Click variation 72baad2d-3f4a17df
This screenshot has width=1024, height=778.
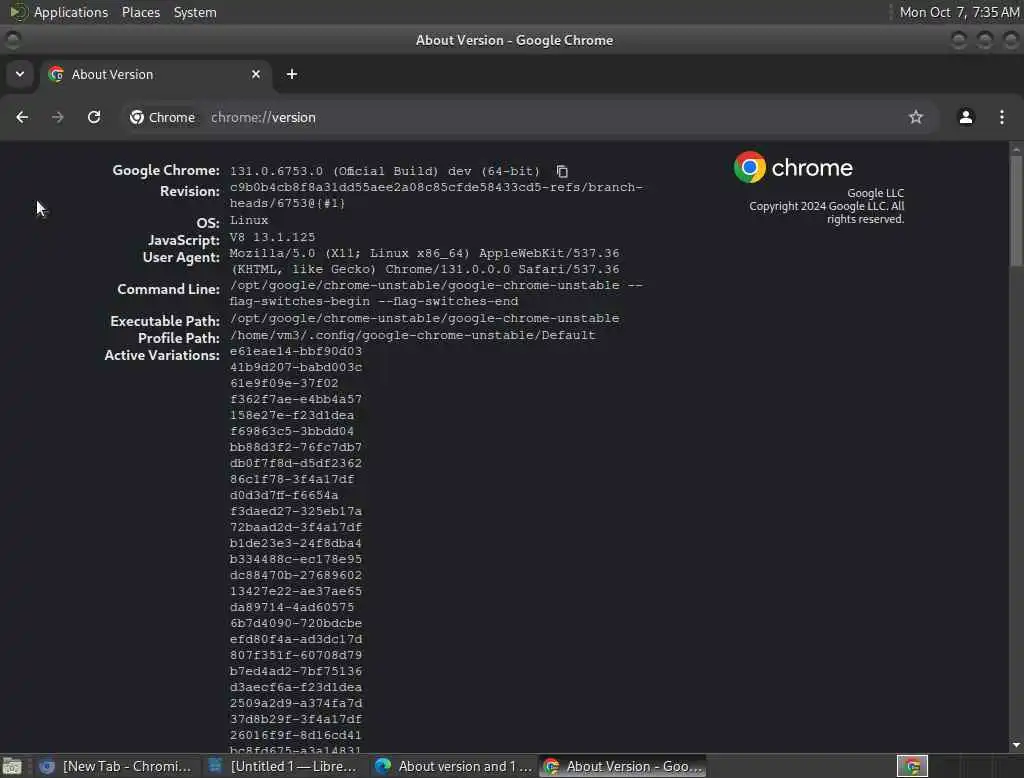(296, 527)
